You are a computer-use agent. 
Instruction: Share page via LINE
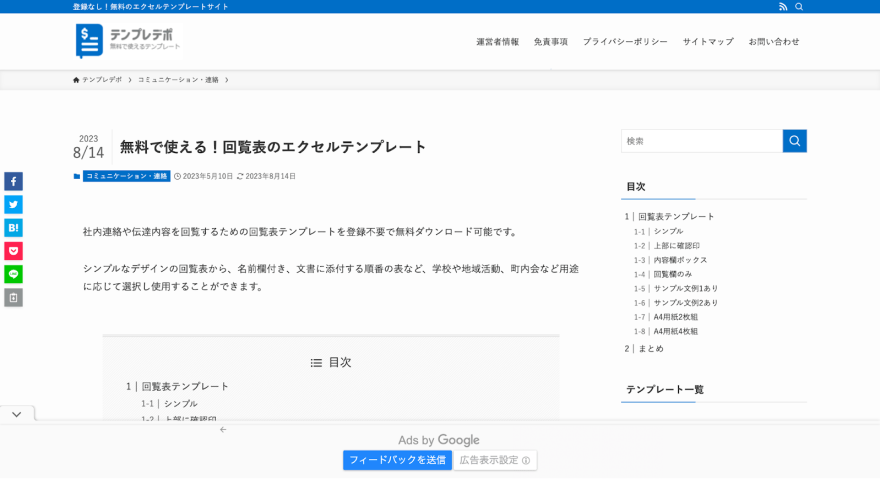(x=13, y=274)
